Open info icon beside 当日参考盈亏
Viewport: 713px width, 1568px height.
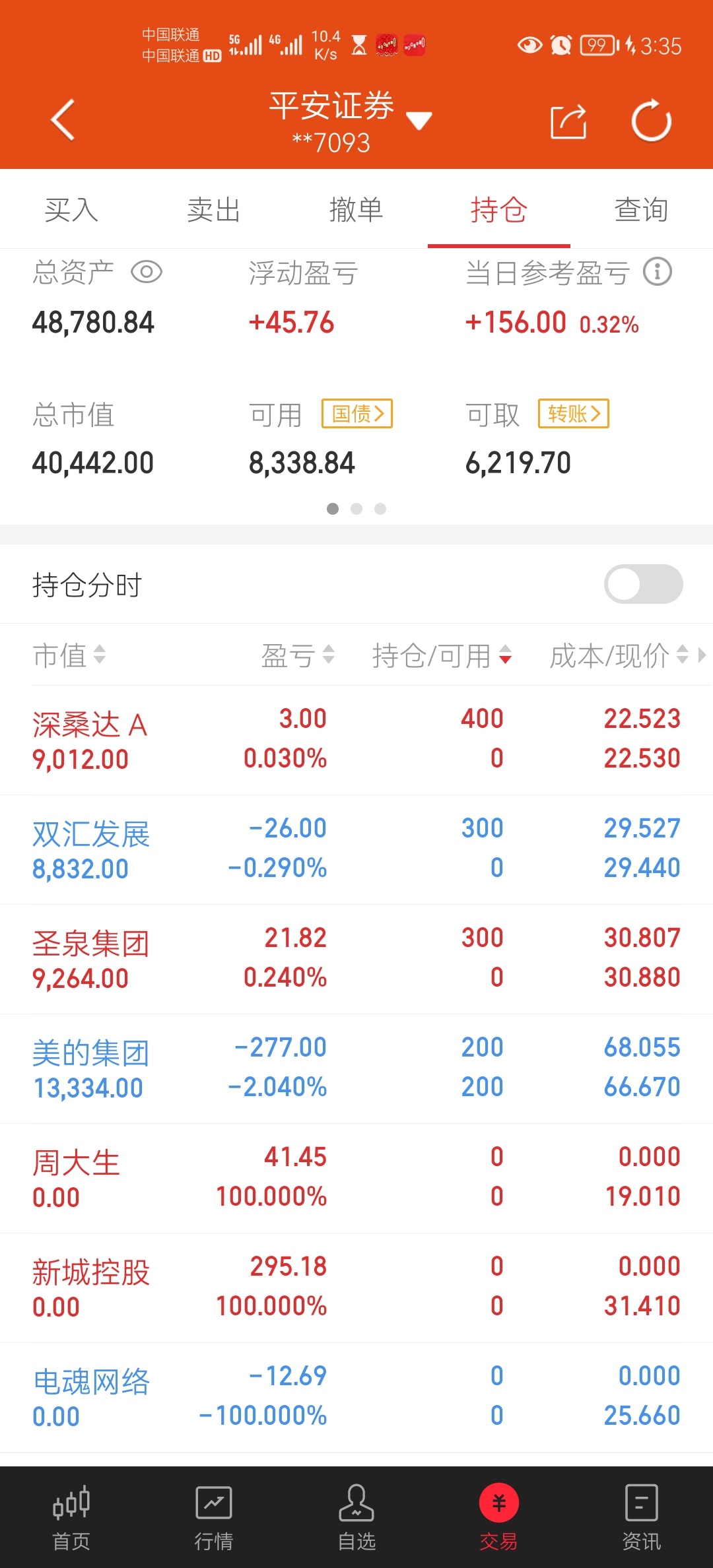[x=658, y=272]
